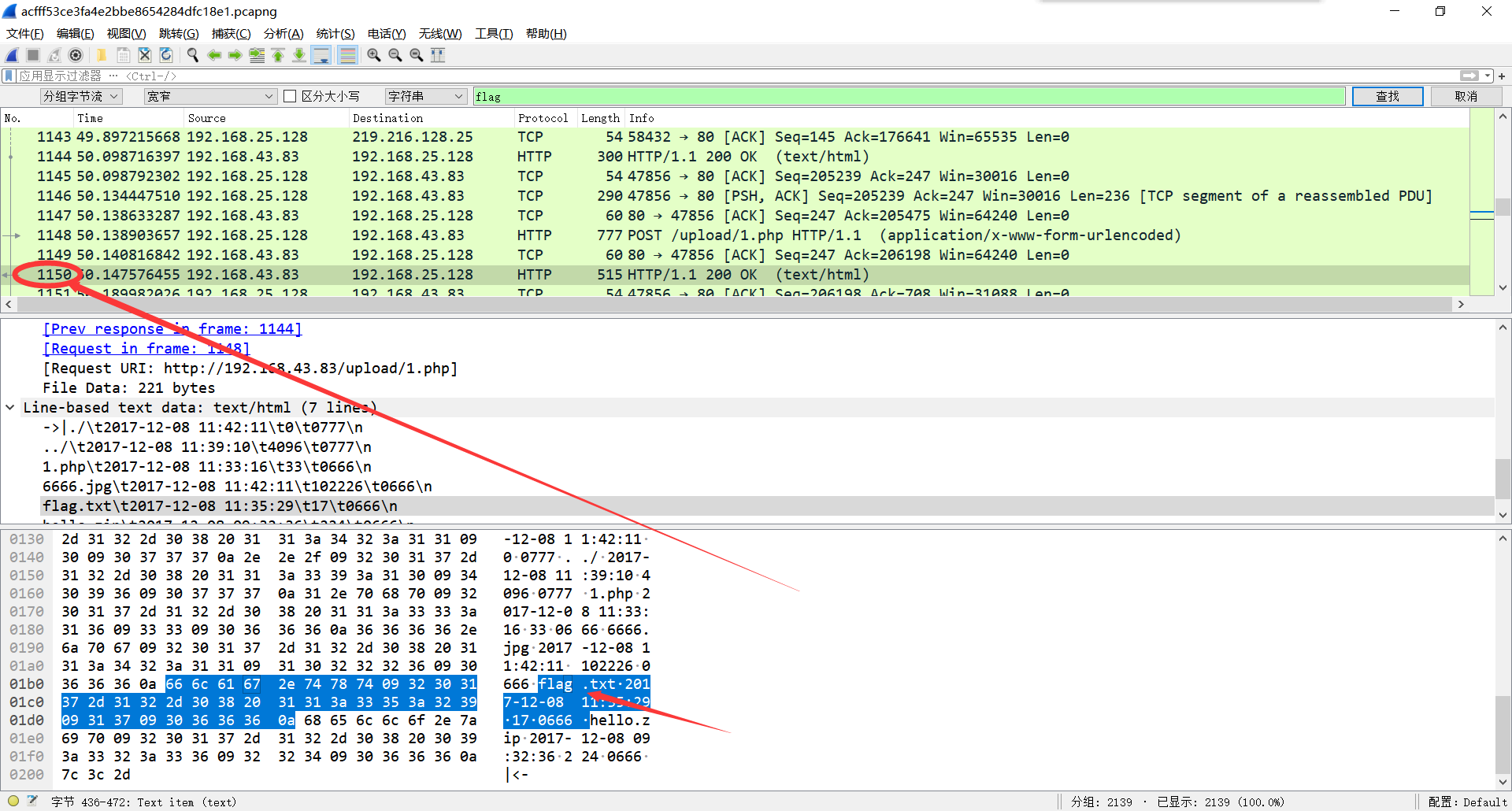Open the View menu
This screenshot has height=811, width=1512.
point(126,33)
